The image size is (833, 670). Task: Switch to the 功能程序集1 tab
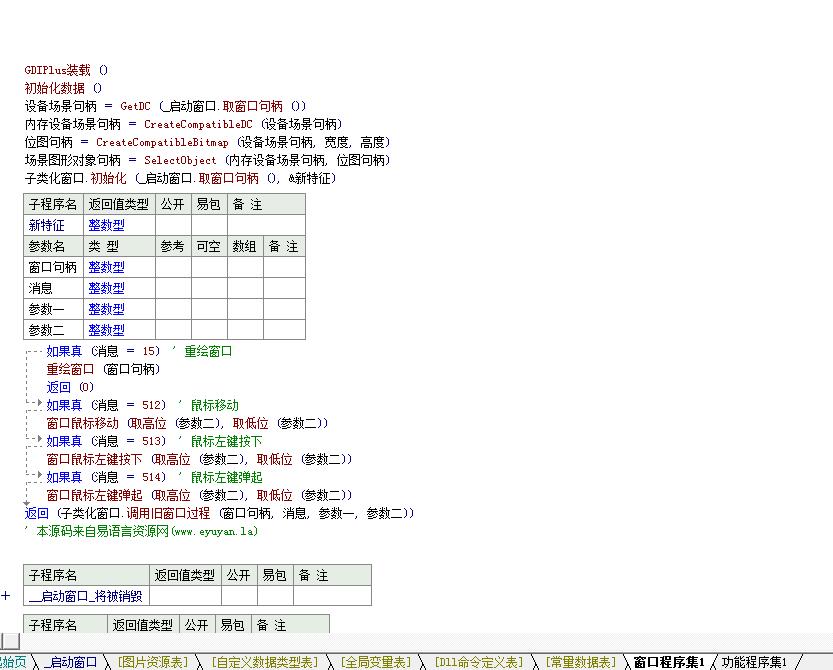[x=754, y=662]
